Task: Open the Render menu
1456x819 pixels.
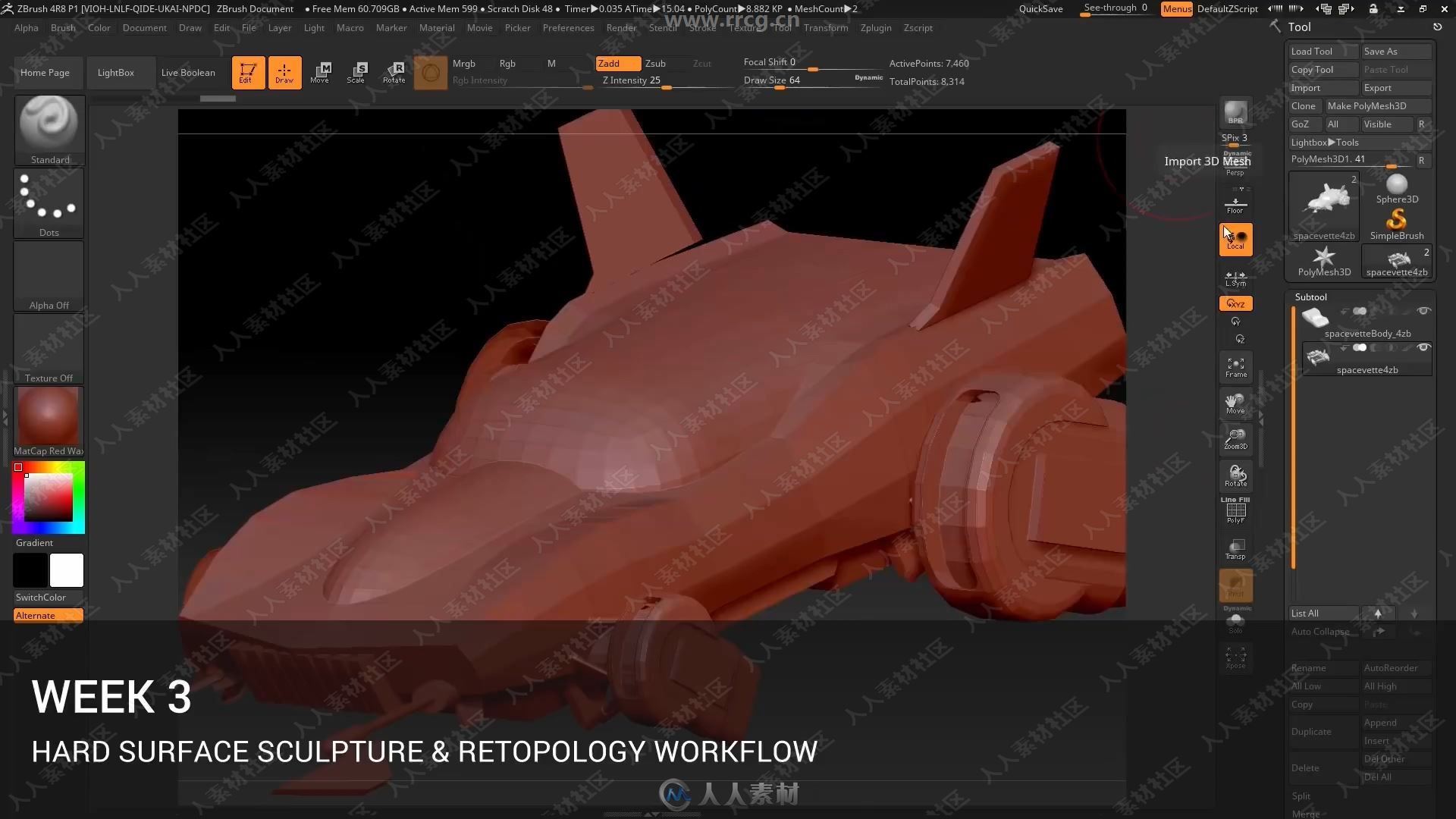Action: tap(620, 27)
